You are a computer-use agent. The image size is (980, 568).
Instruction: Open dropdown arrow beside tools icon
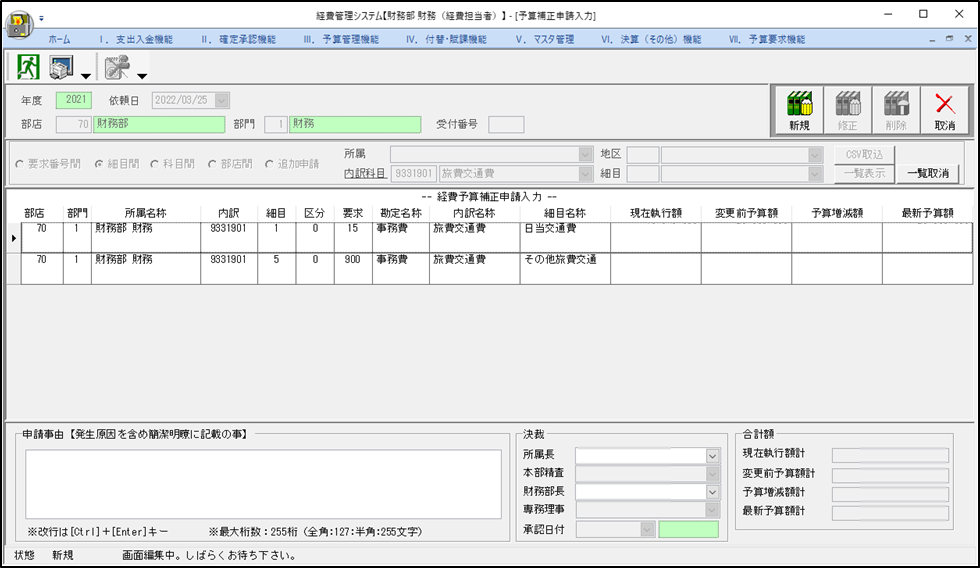tap(142, 76)
